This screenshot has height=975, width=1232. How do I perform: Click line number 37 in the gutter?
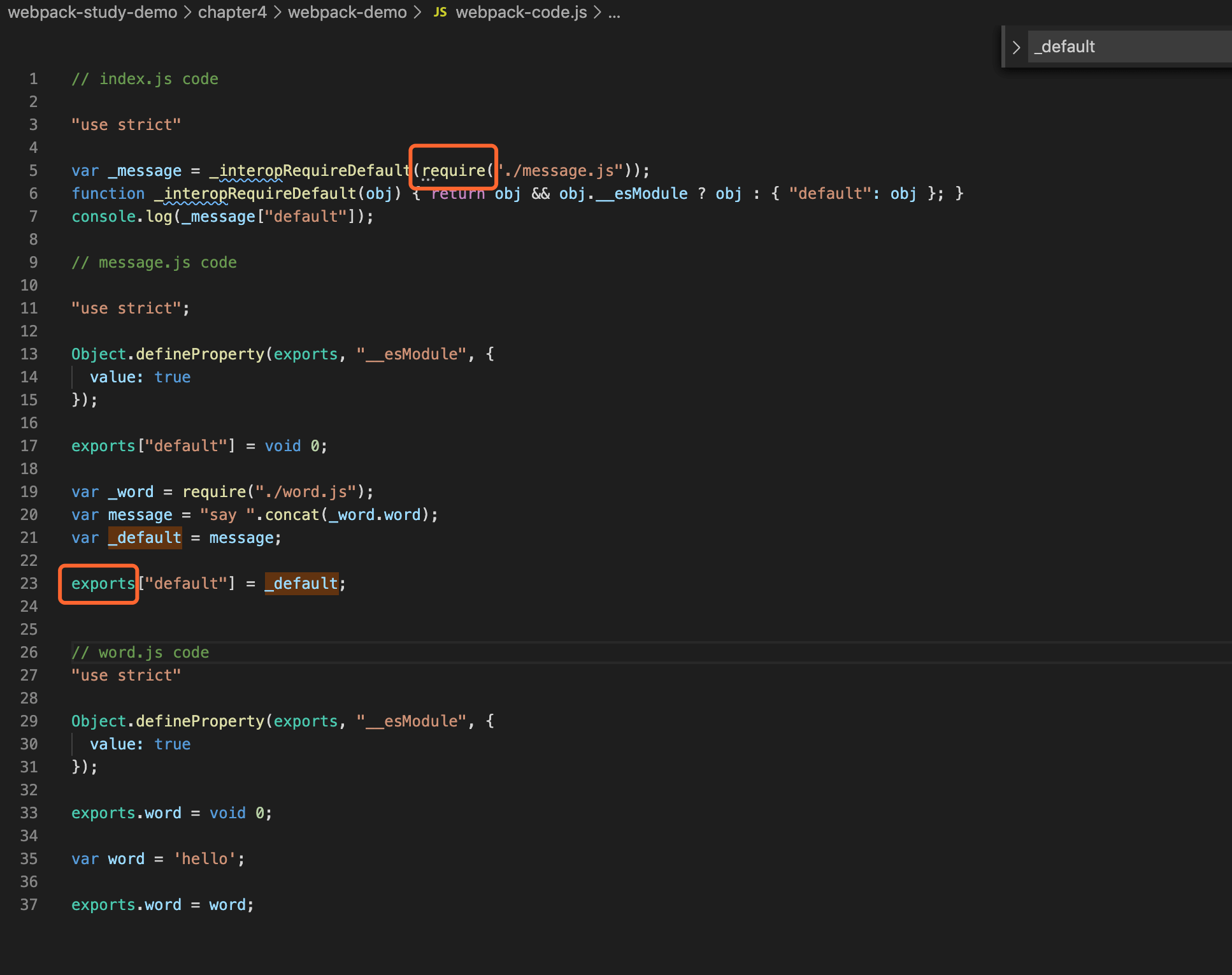coord(29,905)
